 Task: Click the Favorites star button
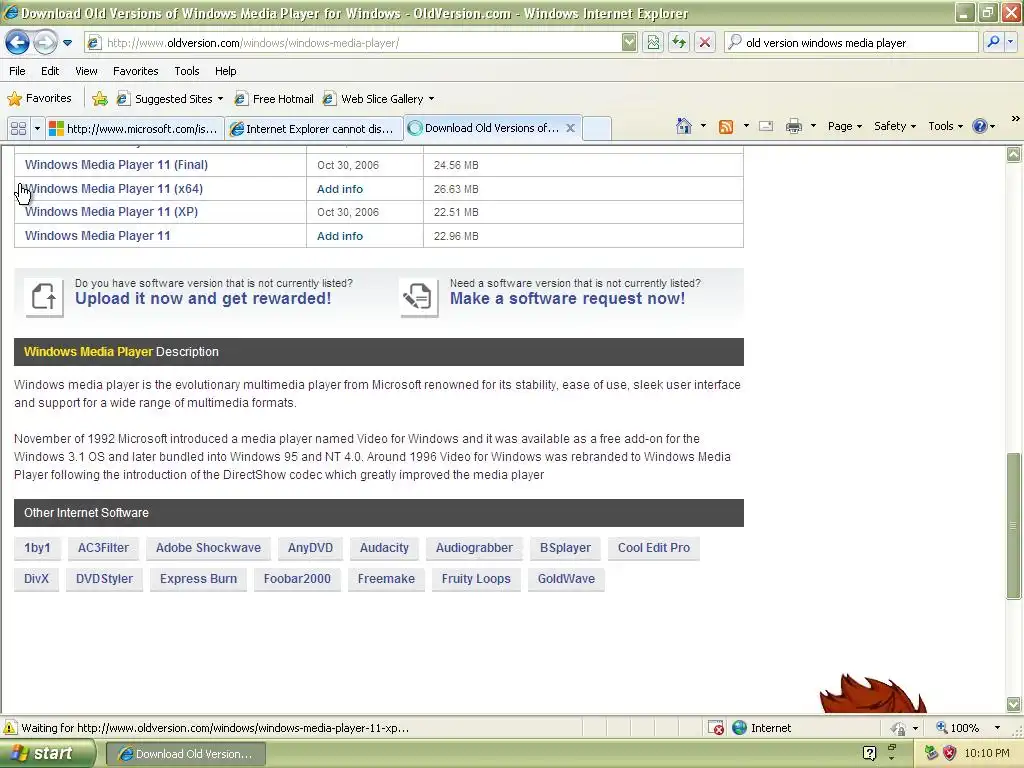[x=39, y=99]
